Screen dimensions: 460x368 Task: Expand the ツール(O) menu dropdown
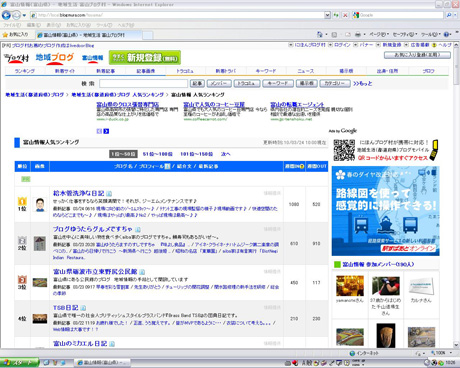(x=430, y=34)
